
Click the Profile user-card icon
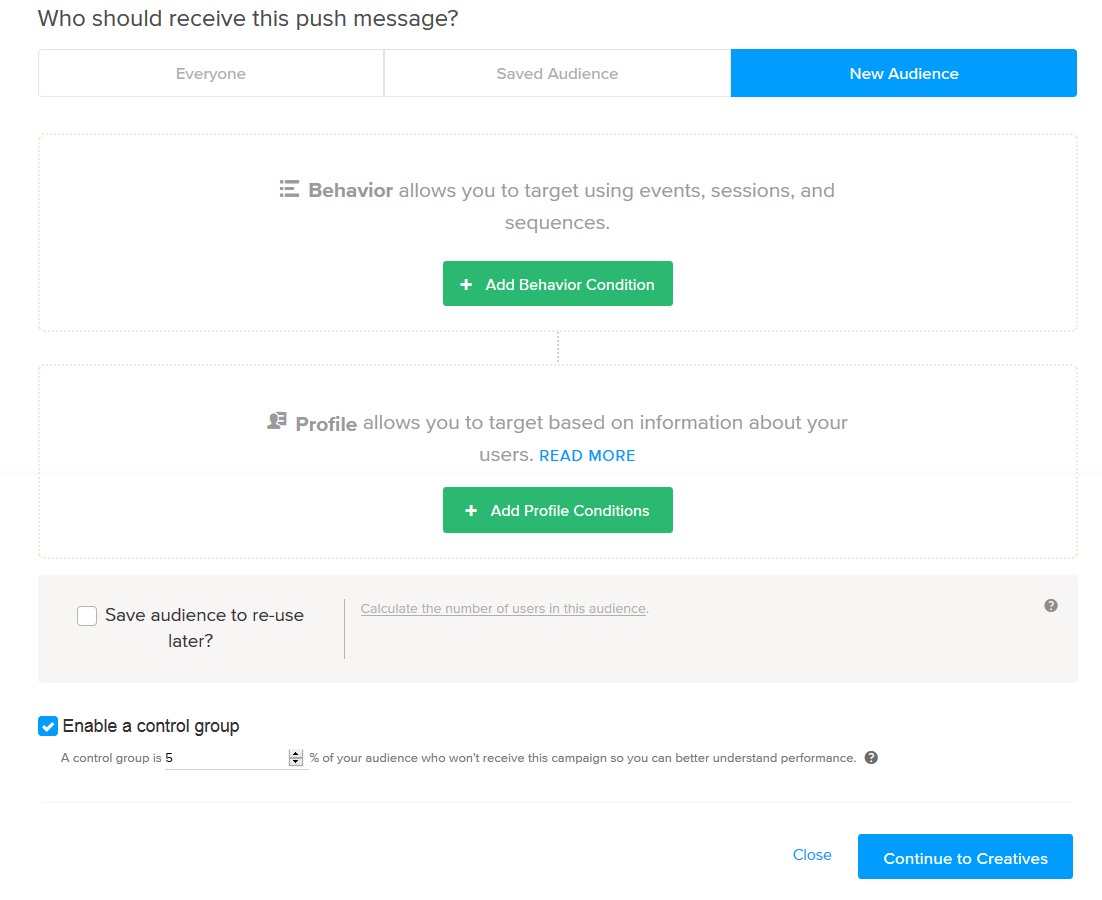click(277, 421)
